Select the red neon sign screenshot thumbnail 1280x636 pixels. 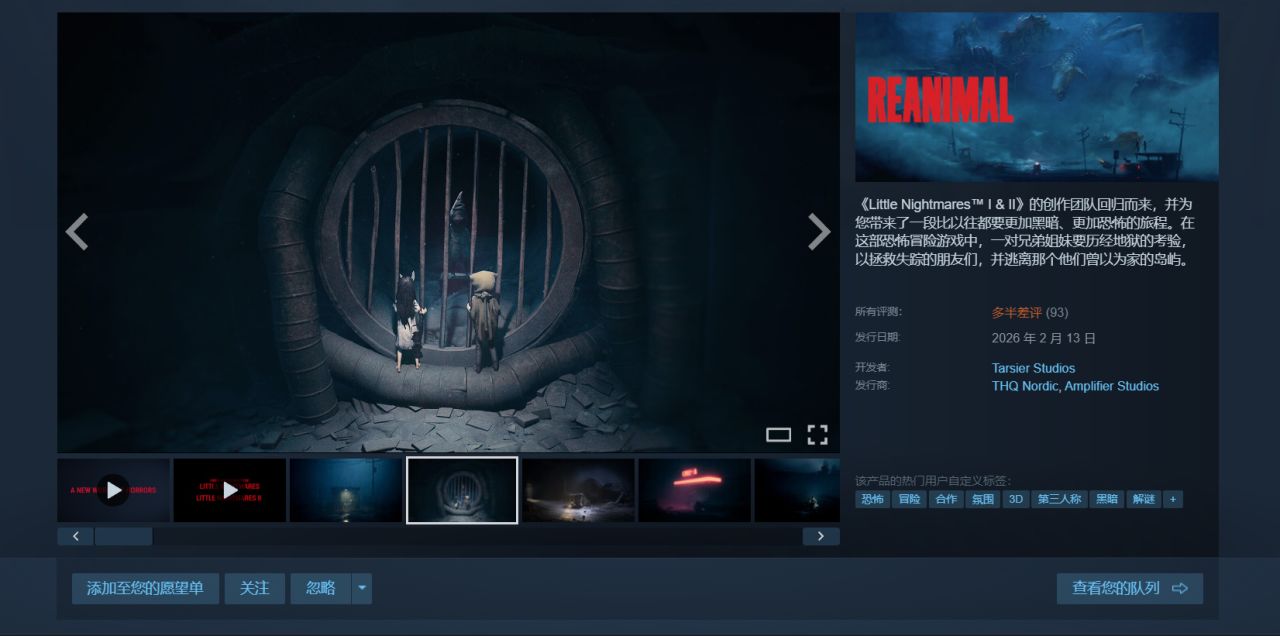[694, 490]
